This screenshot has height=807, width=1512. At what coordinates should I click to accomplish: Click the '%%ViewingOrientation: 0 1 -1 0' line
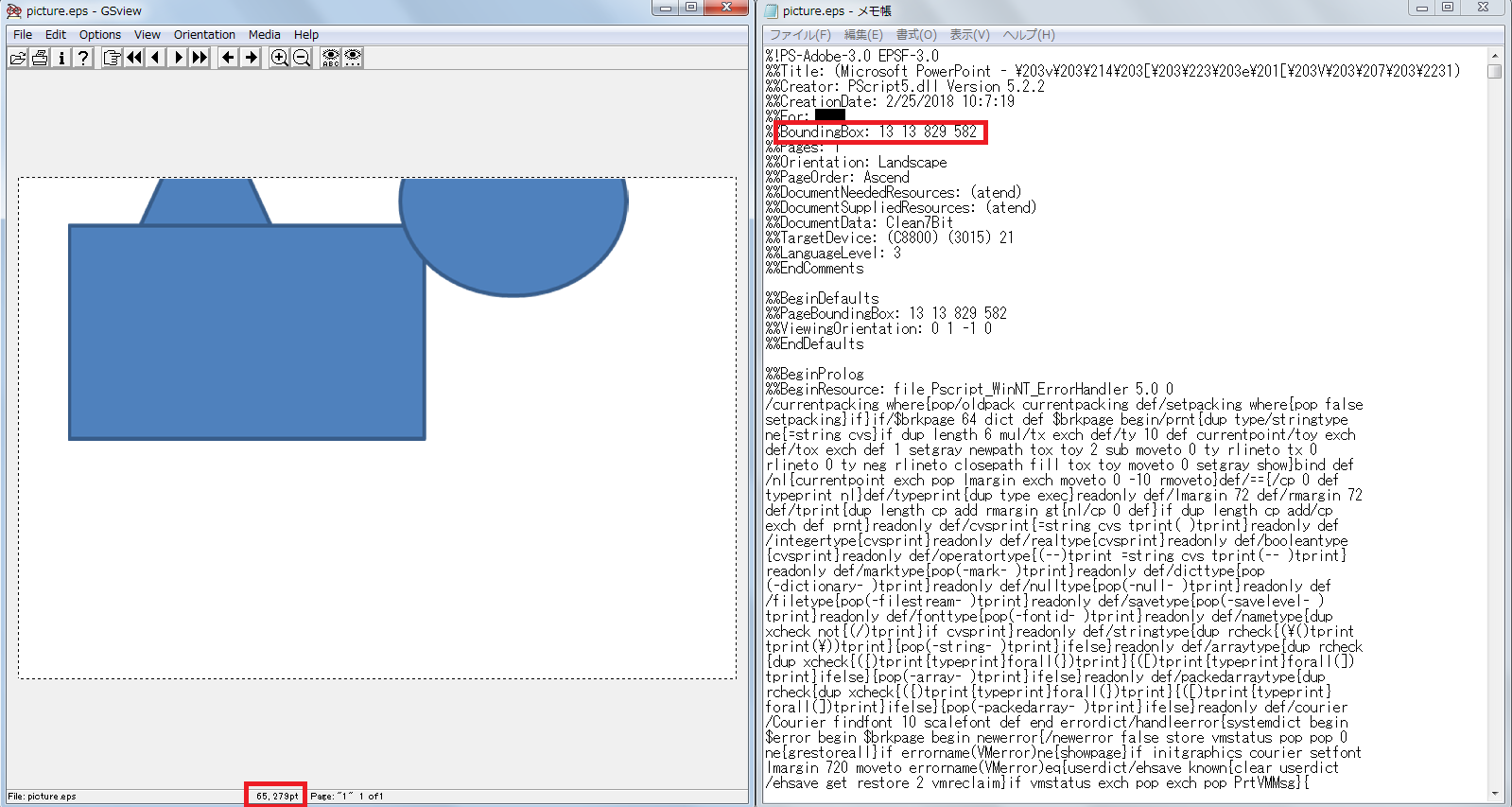tap(878, 328)
